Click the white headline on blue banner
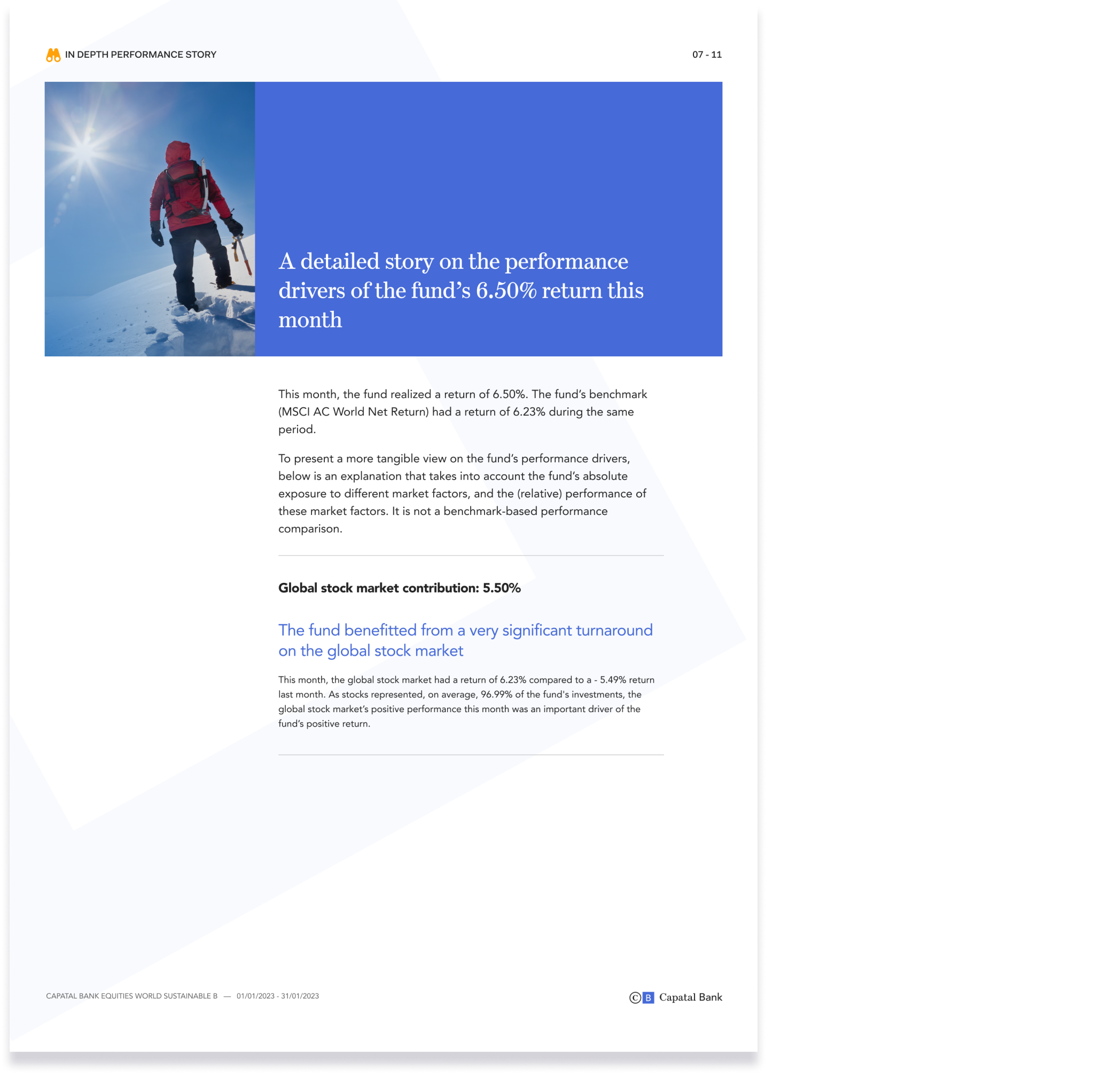Screen dimensions: 1108x1092 tap(461, 290)
